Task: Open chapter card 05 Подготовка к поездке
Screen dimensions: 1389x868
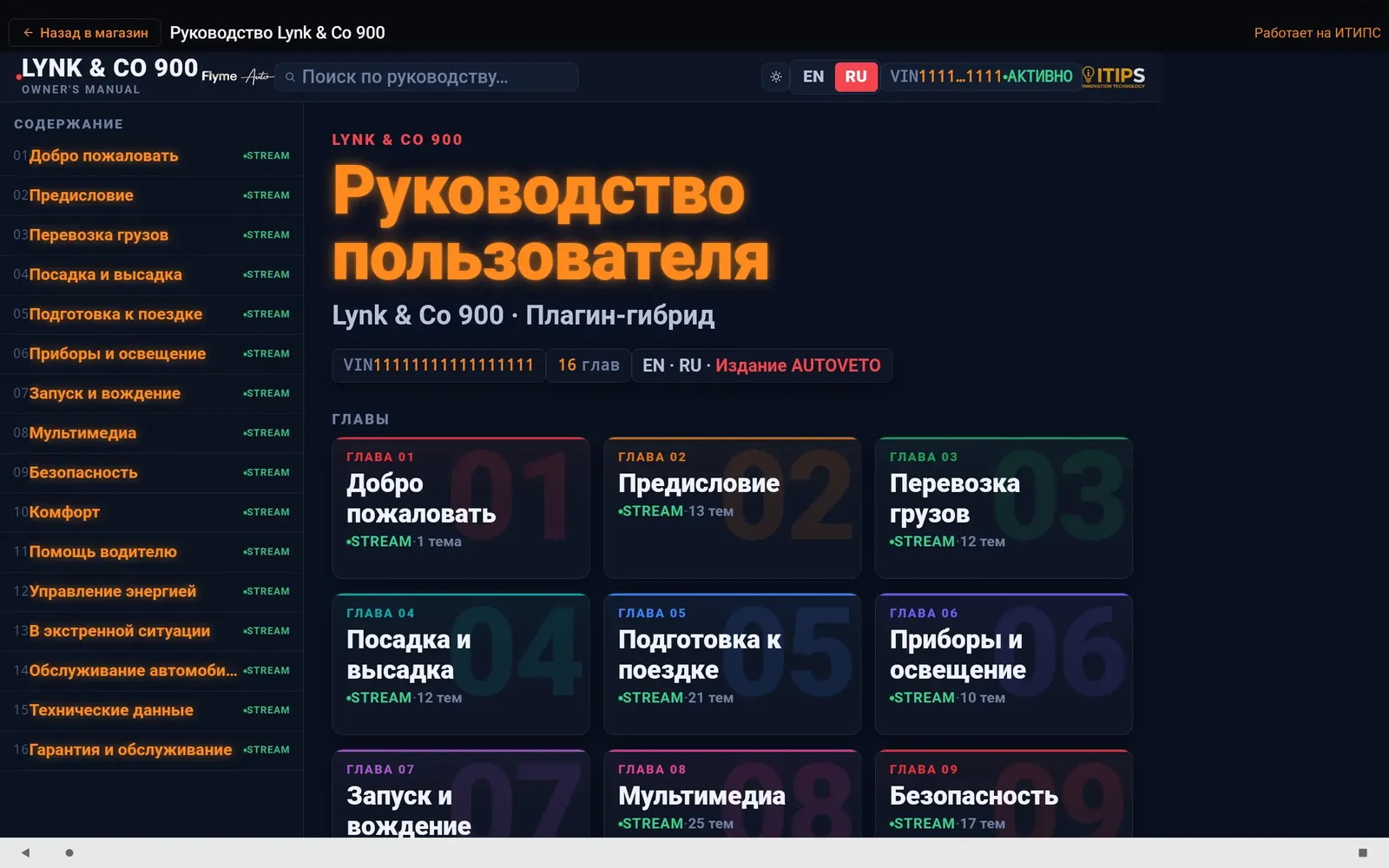Action: [x=732, y=664]
